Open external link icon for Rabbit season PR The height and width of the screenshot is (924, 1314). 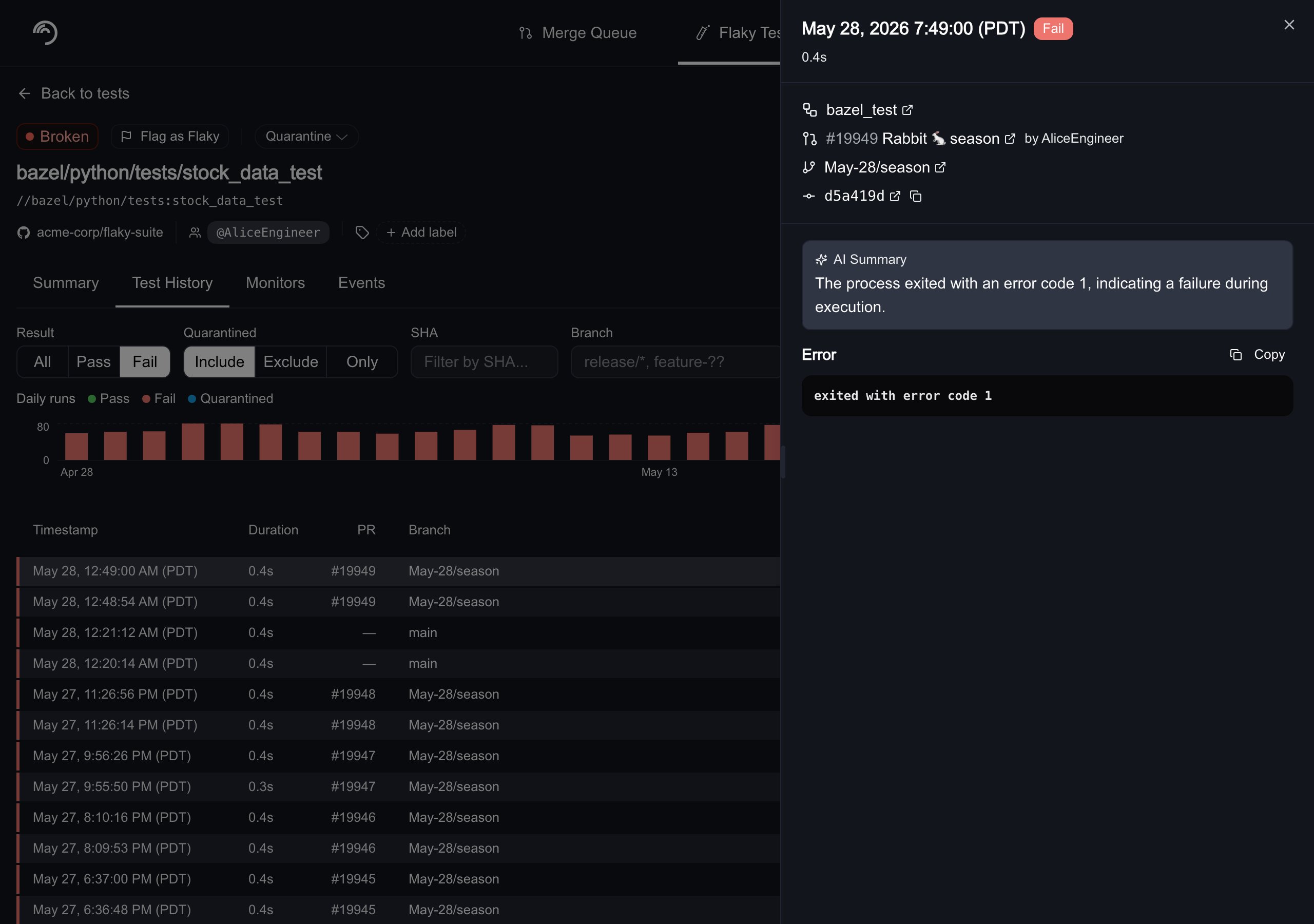pos(1010,139)
